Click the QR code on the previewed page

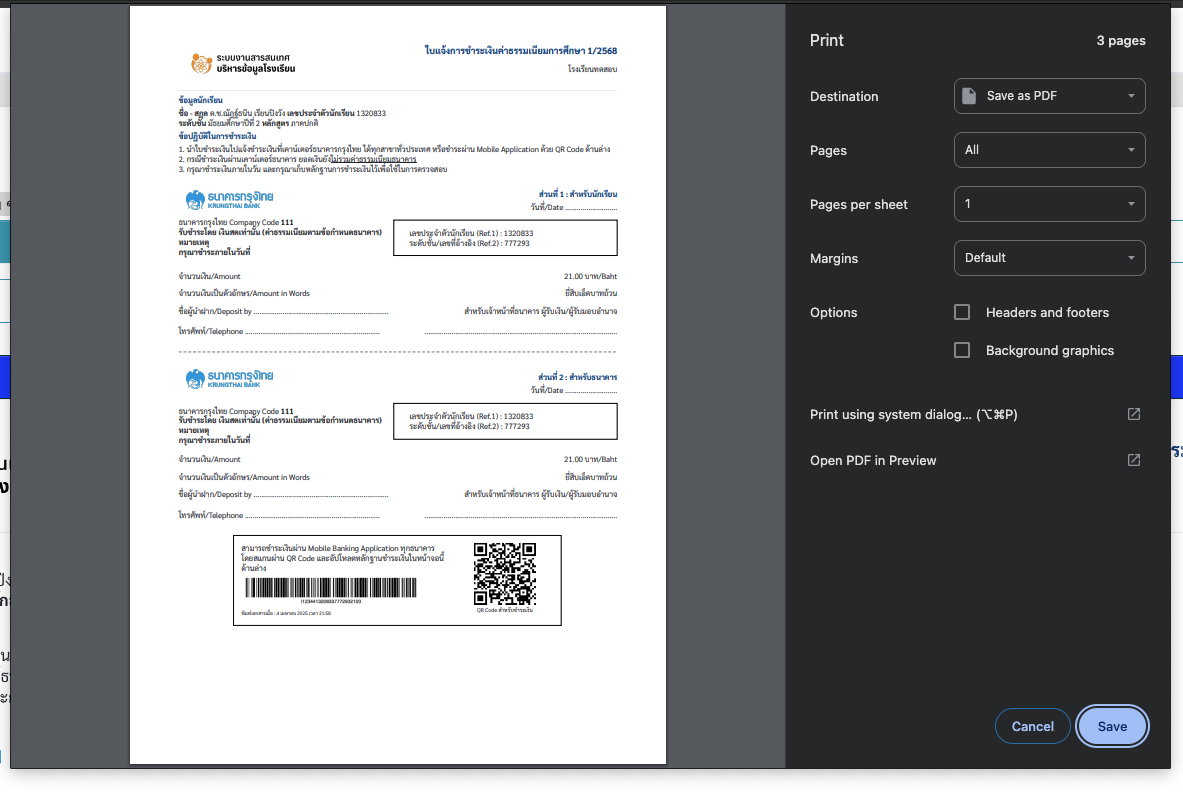[504, 573]
